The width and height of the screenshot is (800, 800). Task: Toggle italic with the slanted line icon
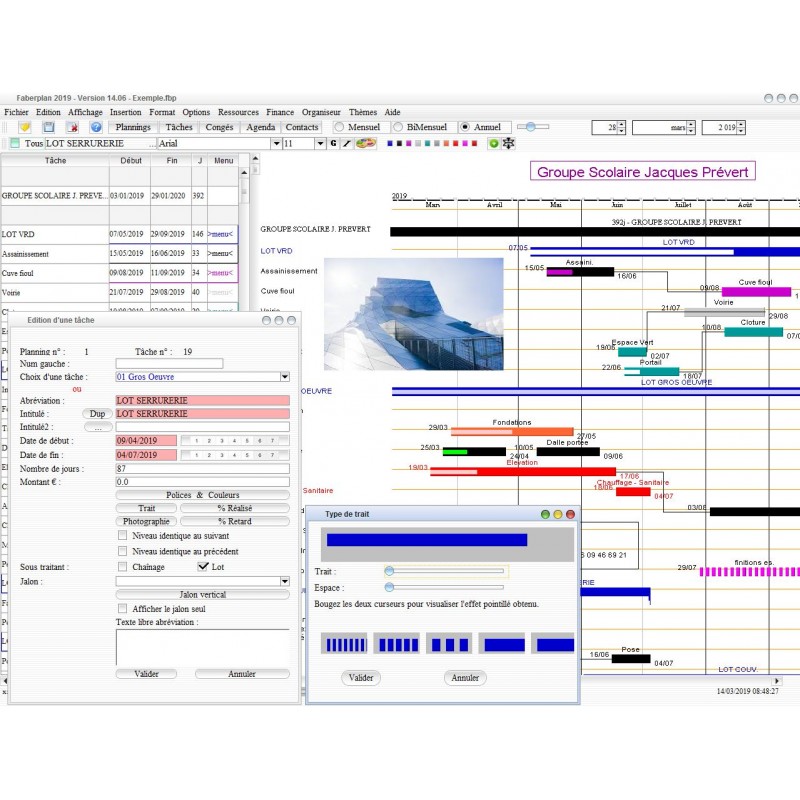tap(346, 143)
